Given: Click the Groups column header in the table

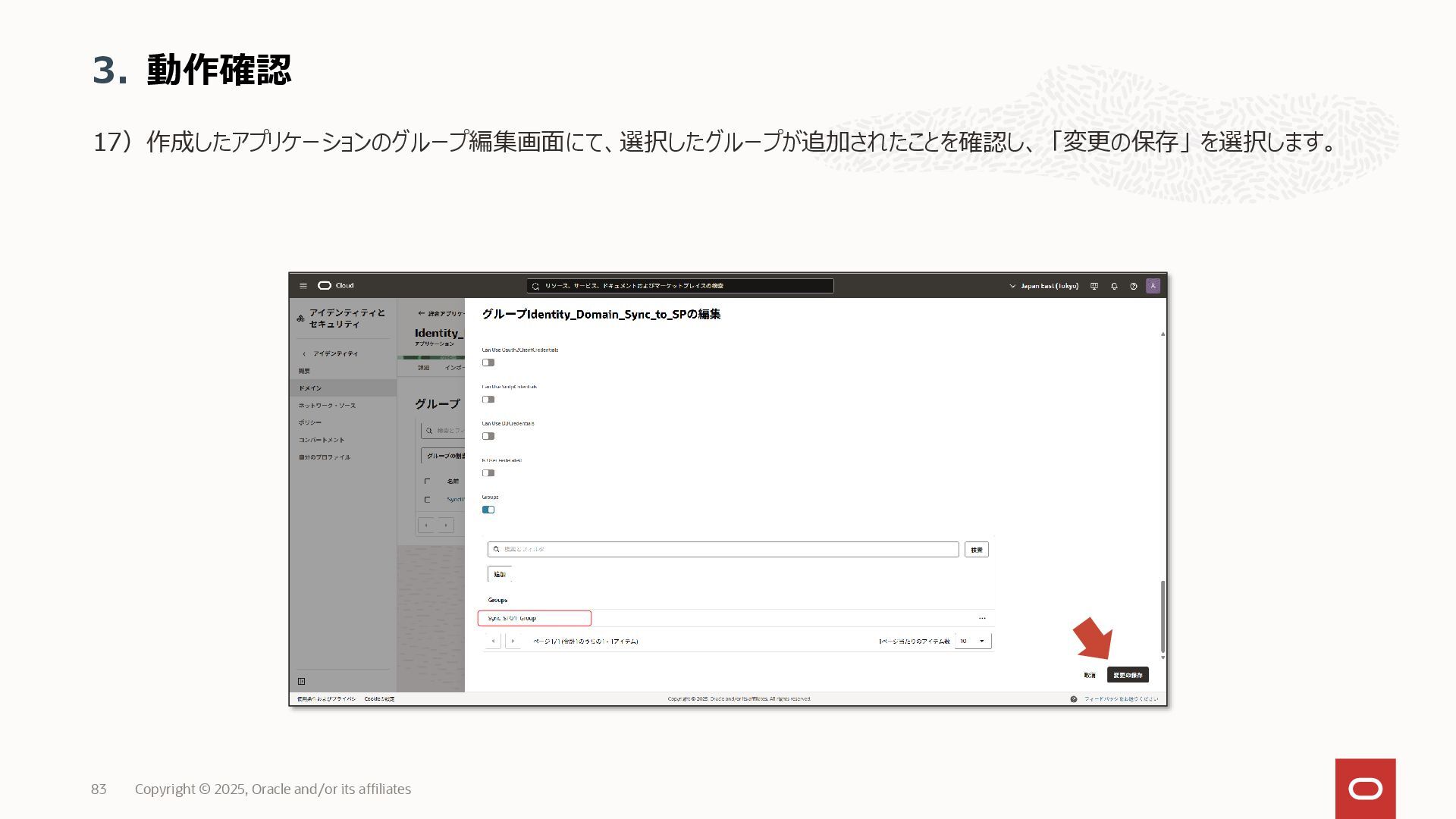Looking at the screenshot, I should (x=497, y=600).
